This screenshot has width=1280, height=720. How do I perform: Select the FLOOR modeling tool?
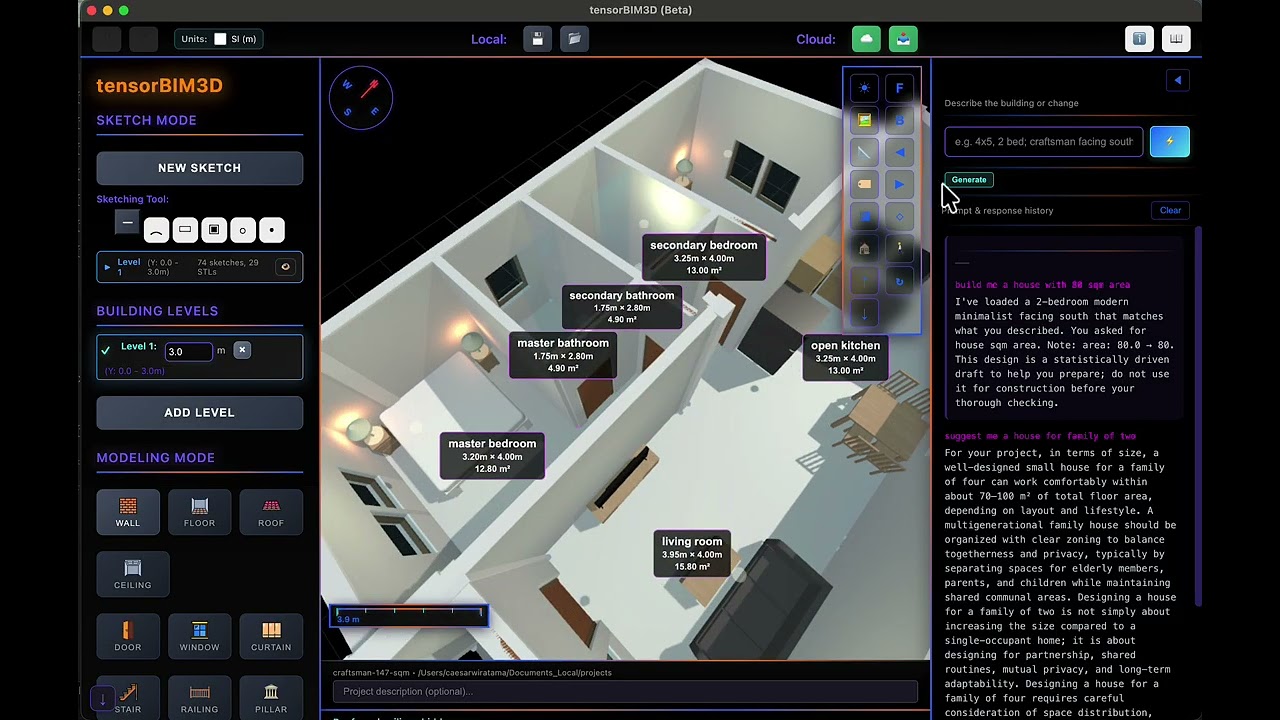(199, 512)
